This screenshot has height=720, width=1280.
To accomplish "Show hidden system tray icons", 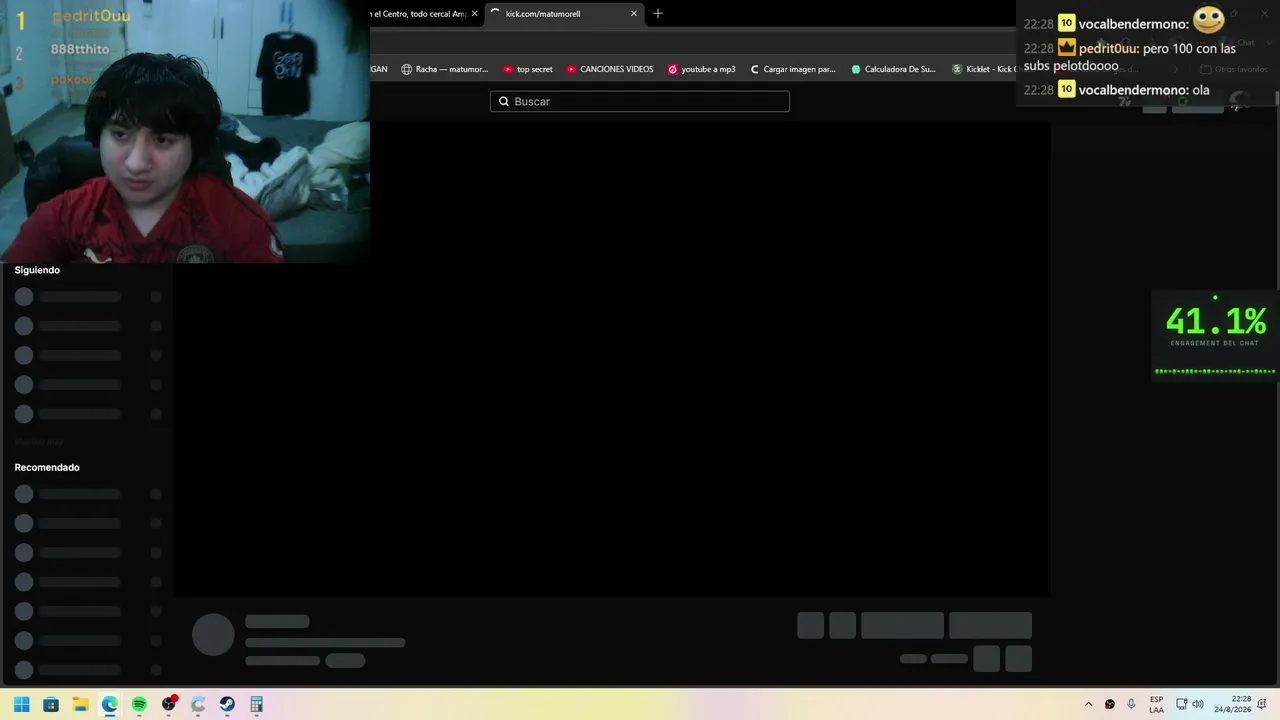I will 1088,704.
